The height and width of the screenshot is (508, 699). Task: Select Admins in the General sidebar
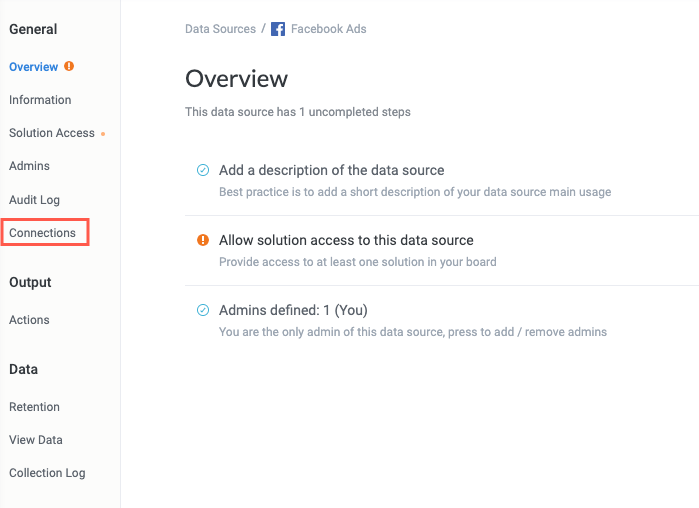coord(29,166)
